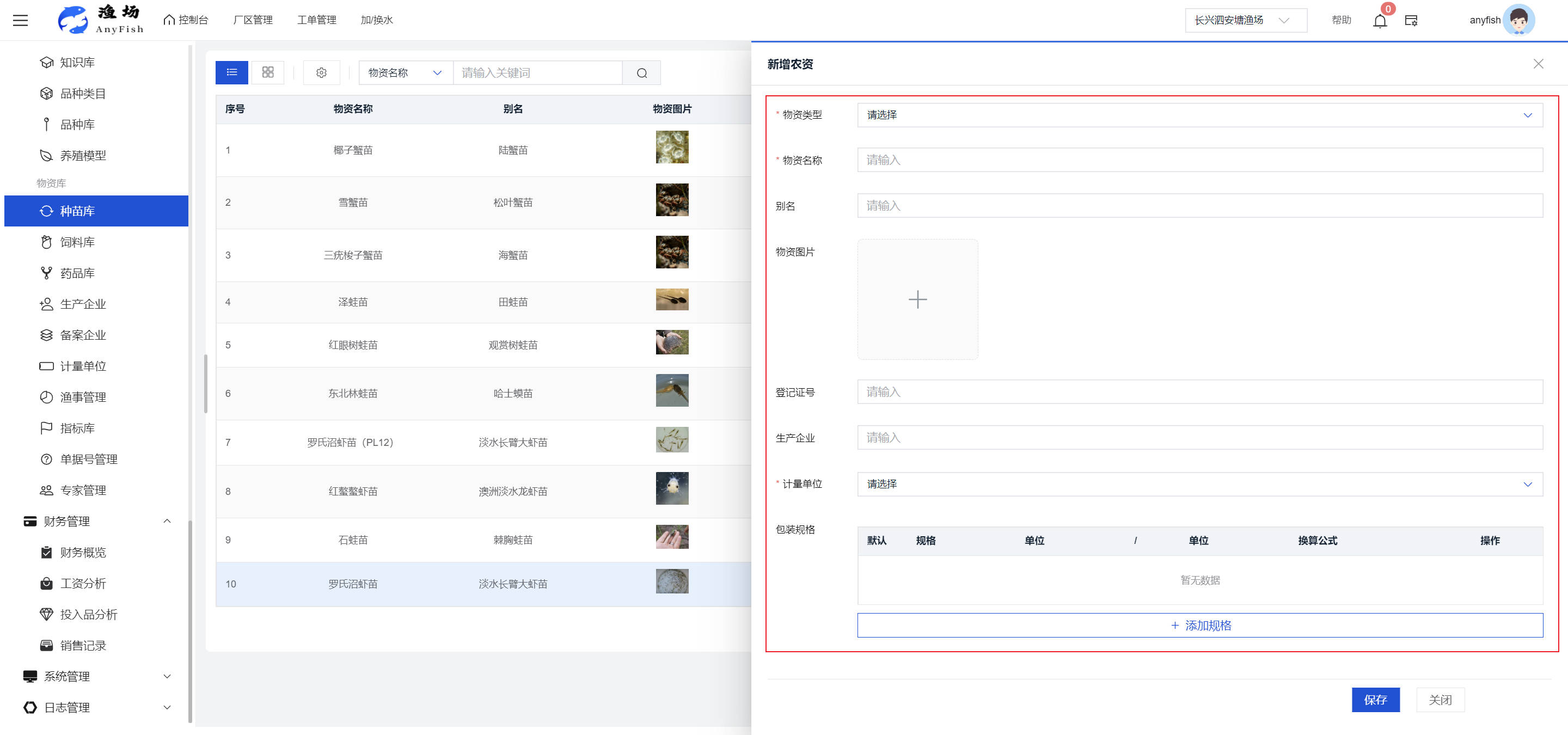
Task: Click the 保存 button
Action: (1375, 700)
